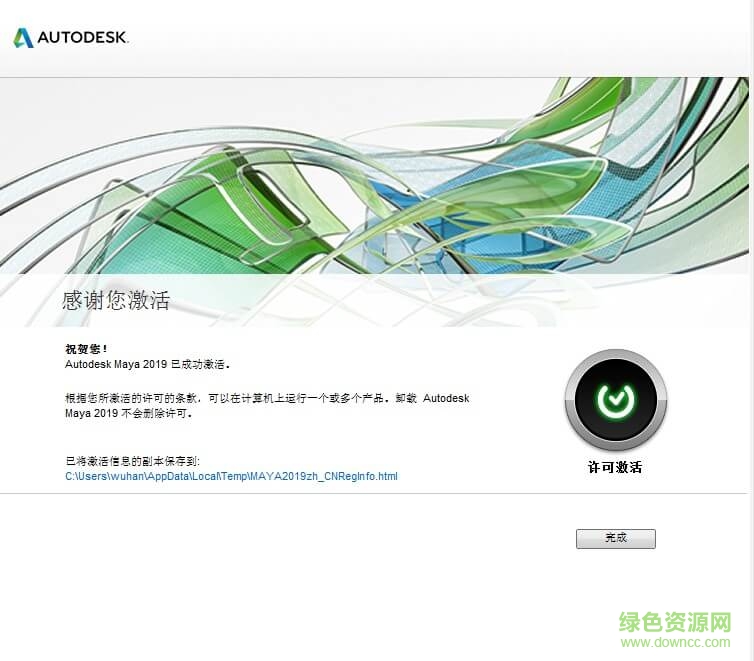The height and width of the screenshot is (661, 754).
Task: Click the Autodesk logo
Action: [71, 37]
